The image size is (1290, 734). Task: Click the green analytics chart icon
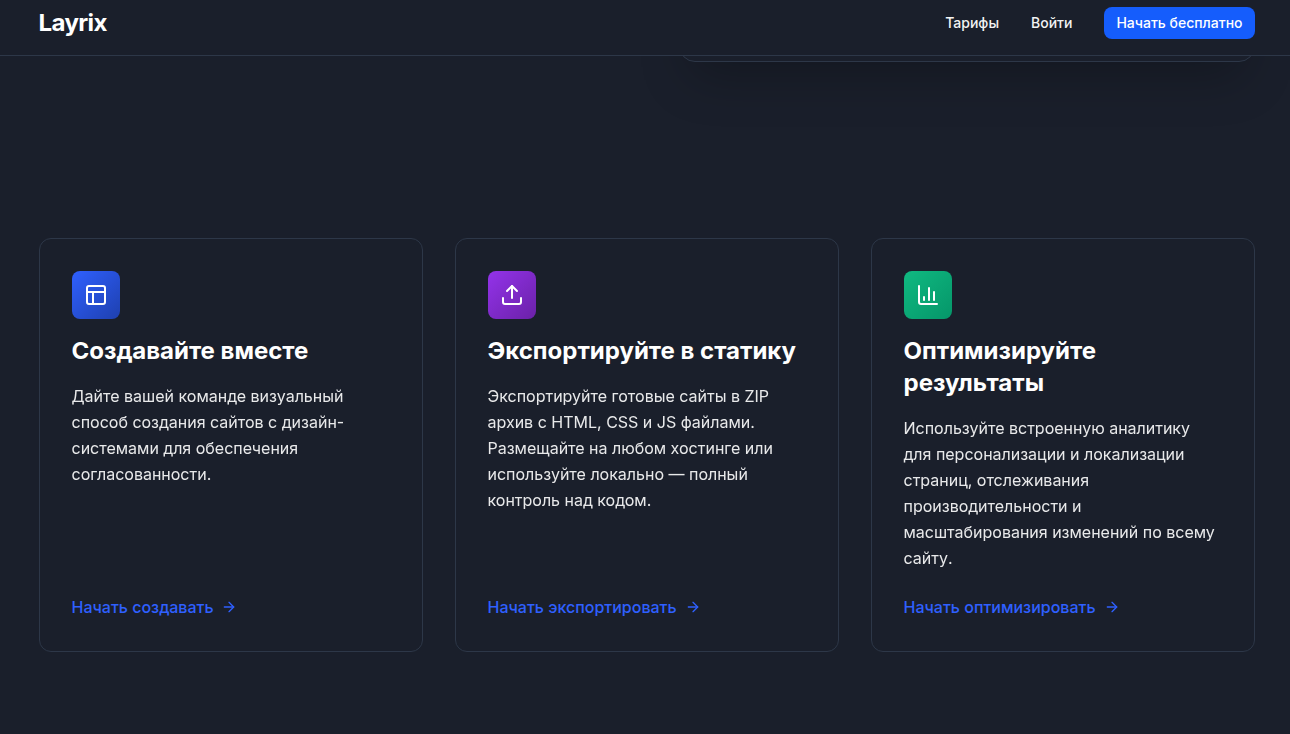click(x=927, y=295)
